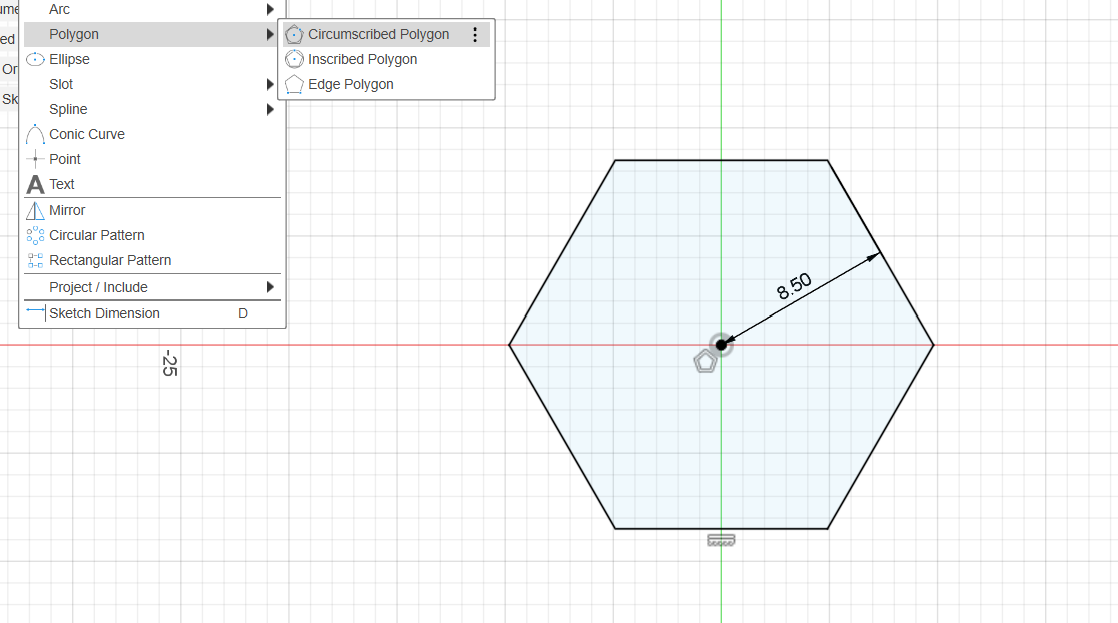
Task: Open Circumscribed Polygon three-dot options
Action: pos(475,34)
